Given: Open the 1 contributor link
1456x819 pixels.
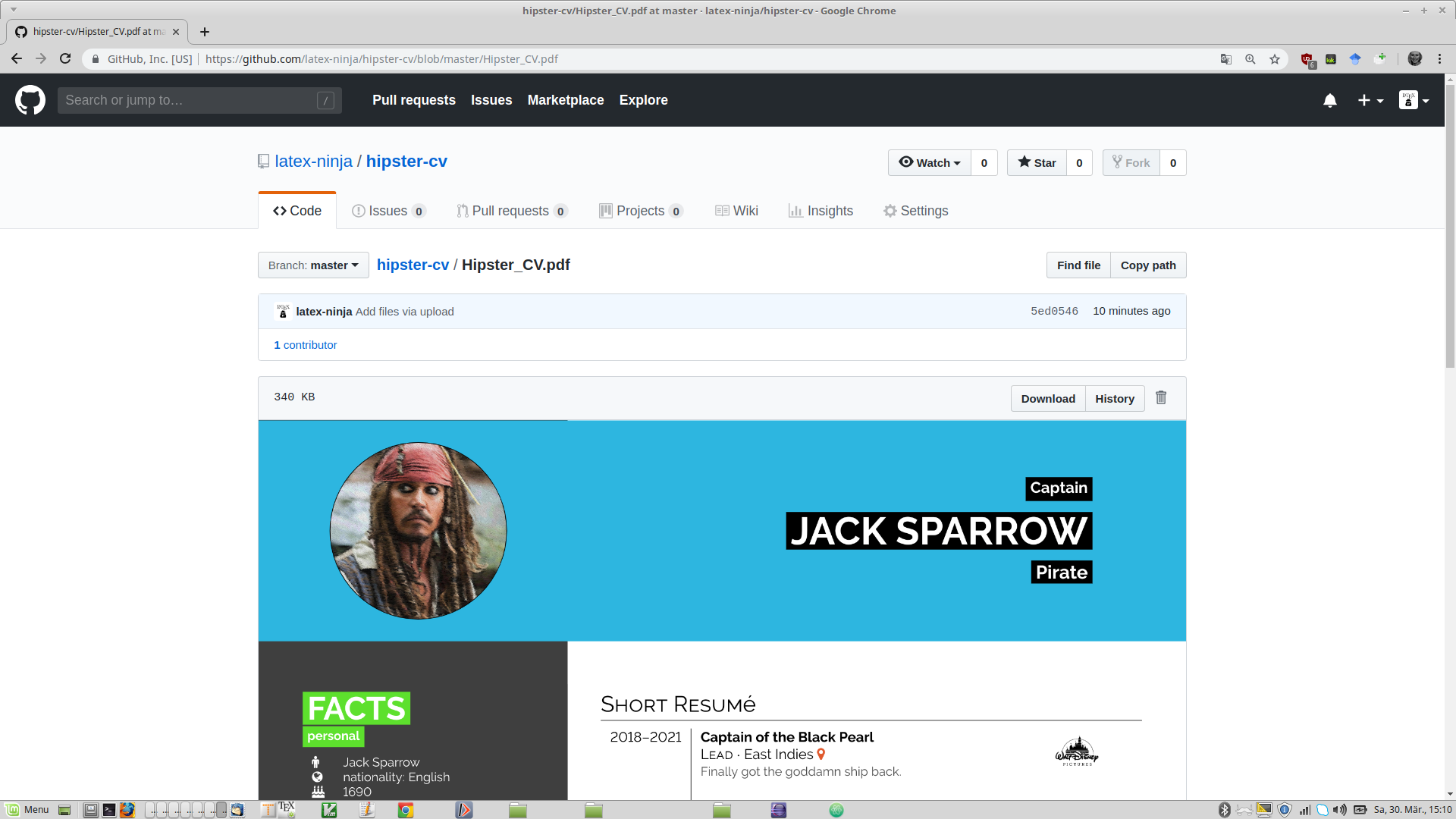Looking at the screenshot, I should 305,345.
